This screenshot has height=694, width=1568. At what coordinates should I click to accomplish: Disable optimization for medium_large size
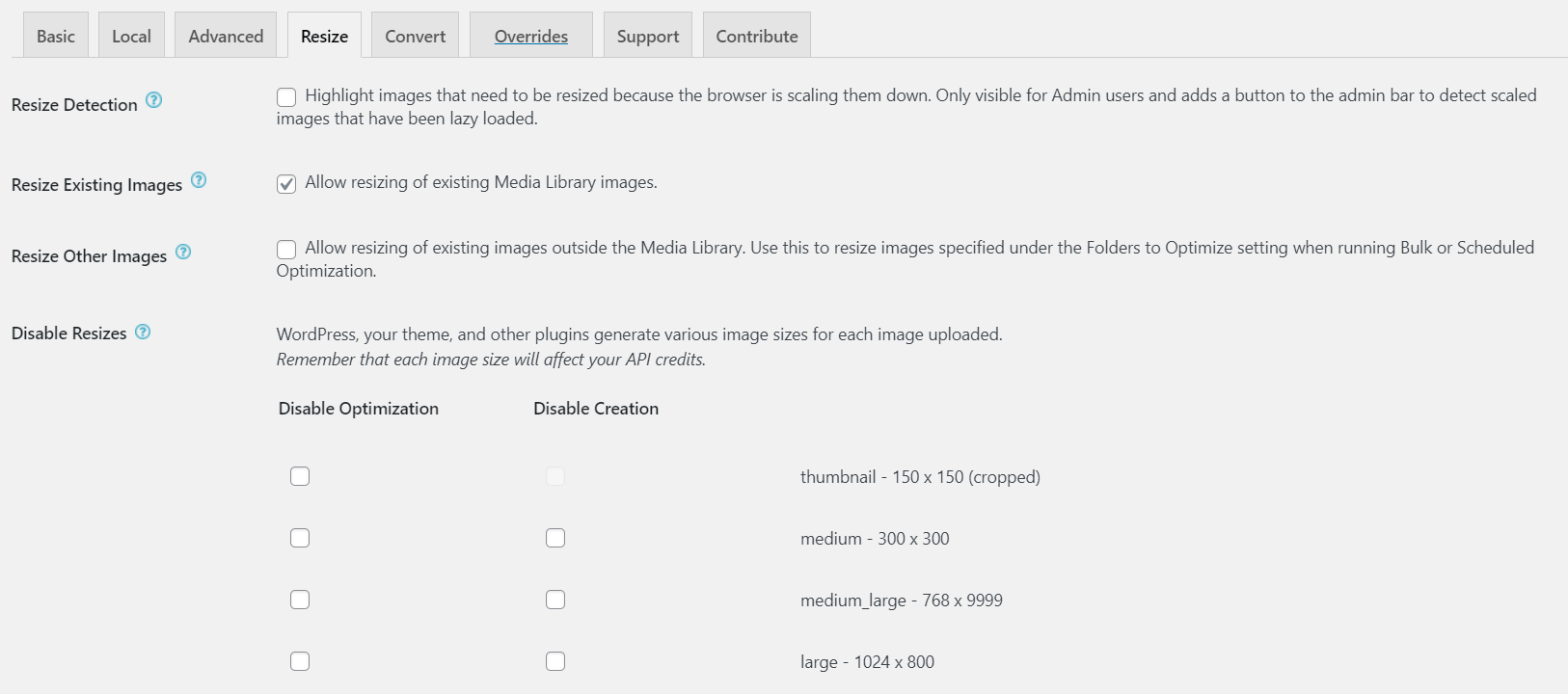pyautogui.click(x=300, y=600)
